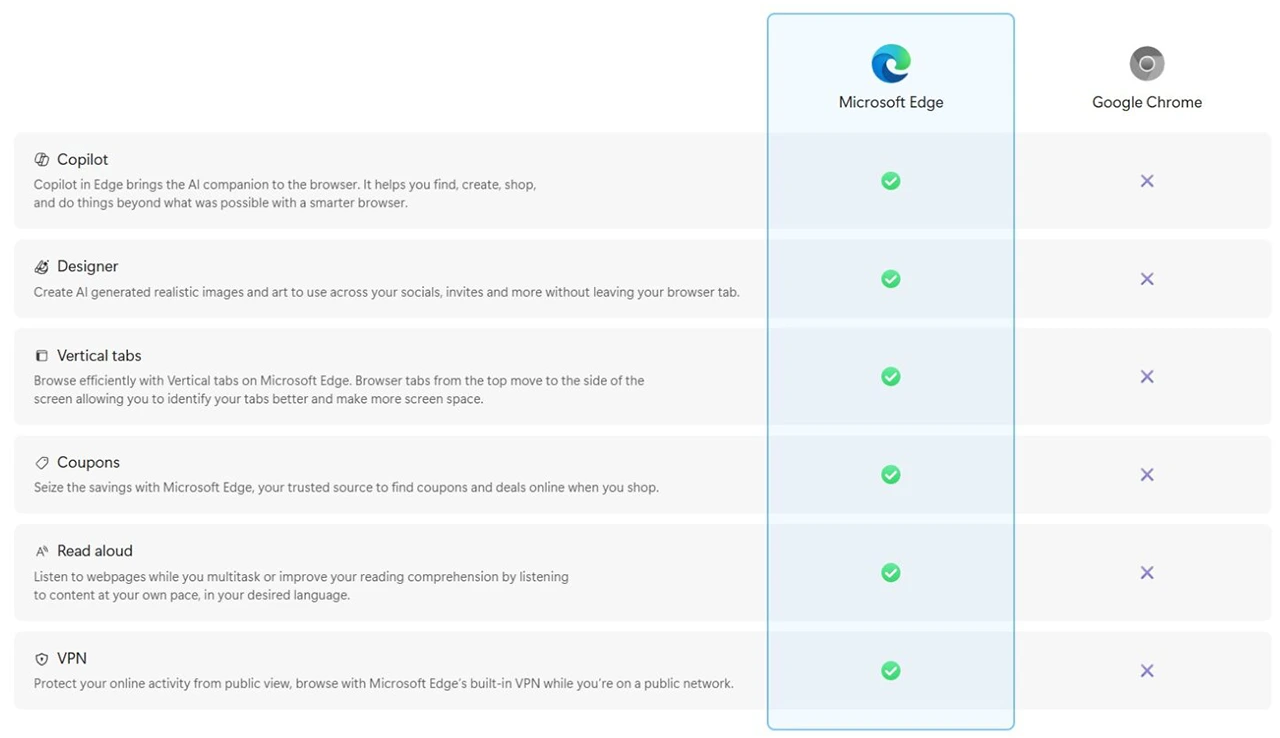Click the X for Coupons under Chrome
This screenshot has width=1280, height=738.
coord(1146,474)
